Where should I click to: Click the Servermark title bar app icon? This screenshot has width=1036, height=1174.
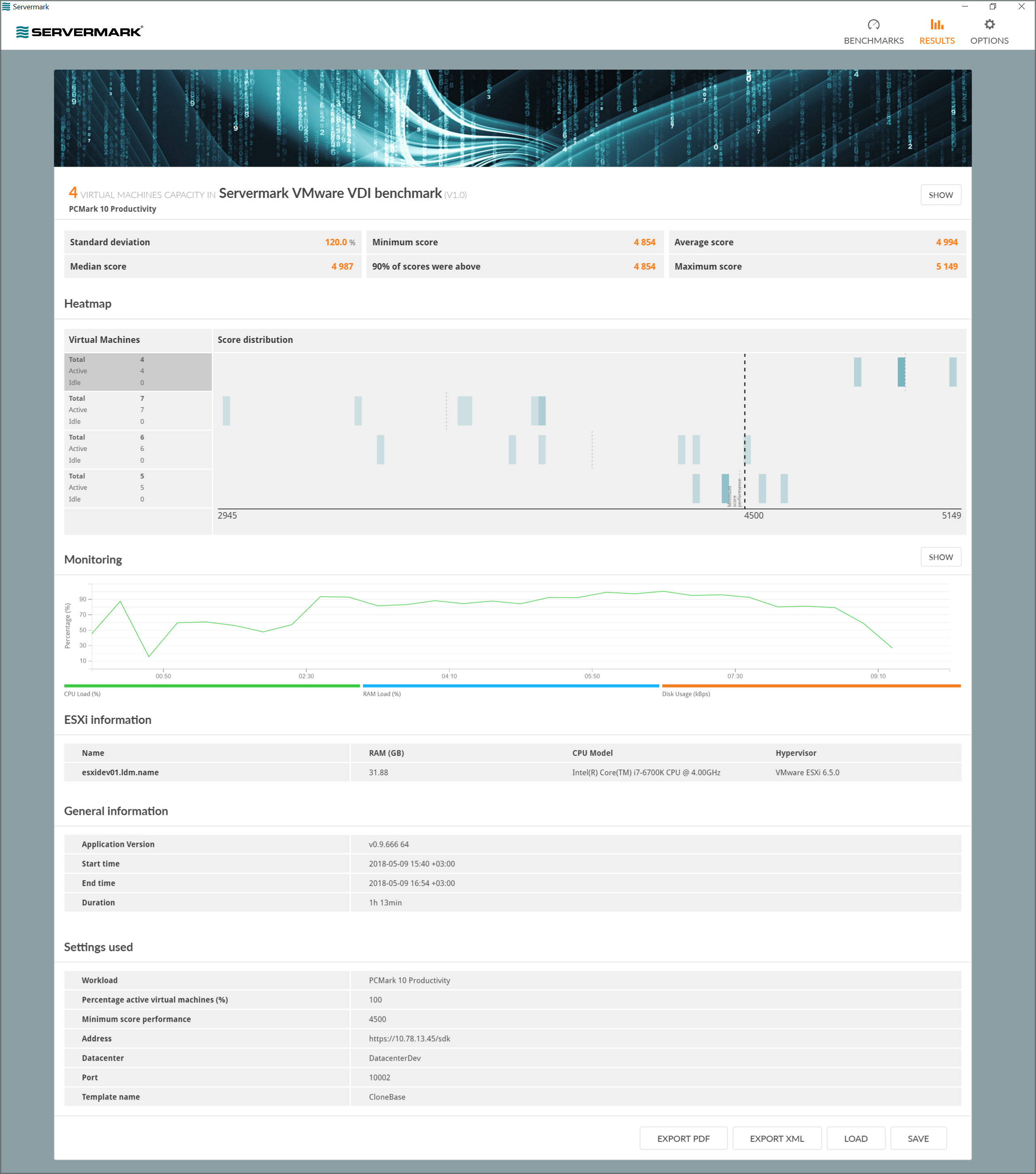pos(6,7)
